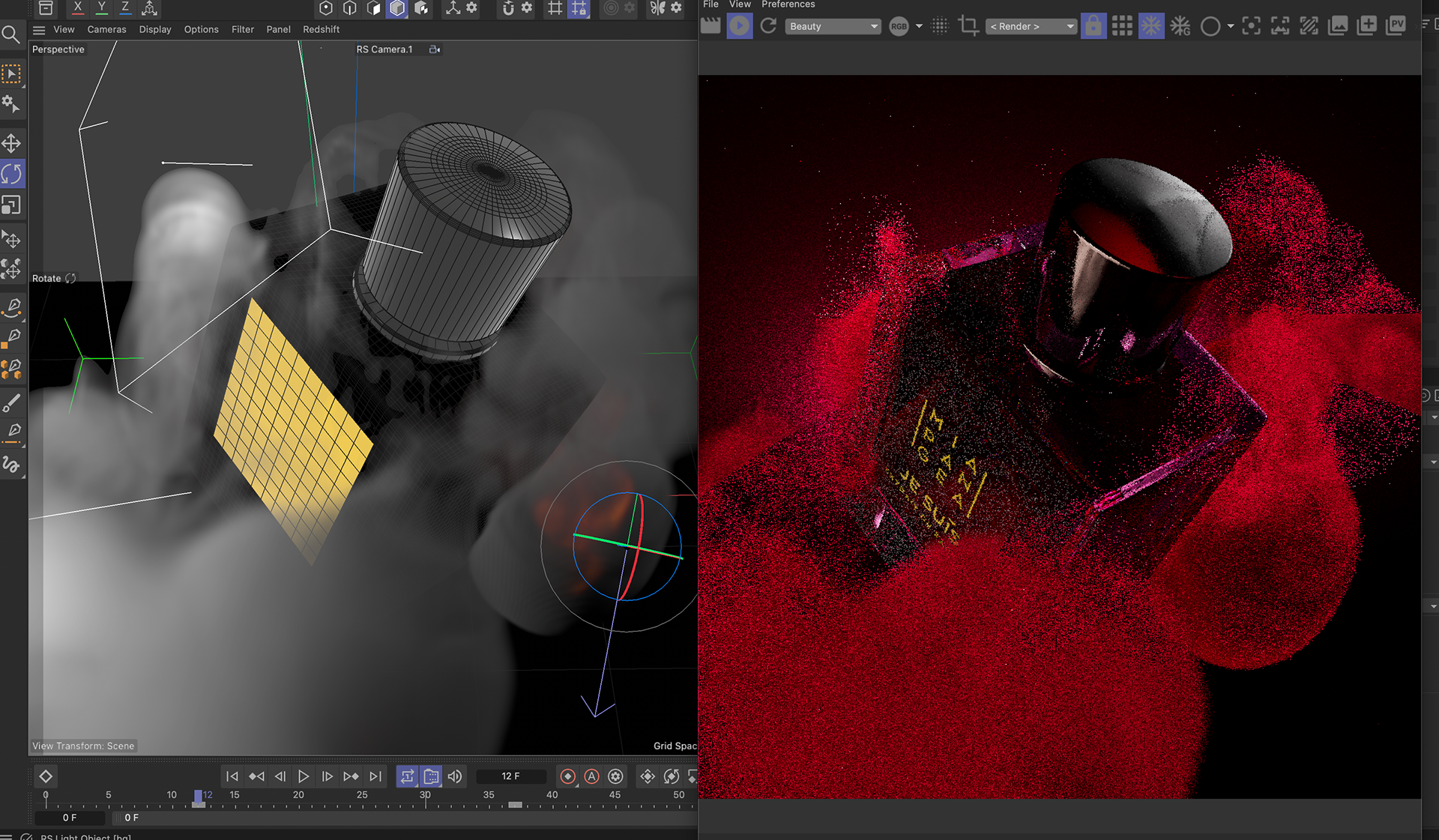Open the Beauty AOV dropdown
This screenshot has width=1439, height=840.
pyautogui.click(x=833, y=26)
